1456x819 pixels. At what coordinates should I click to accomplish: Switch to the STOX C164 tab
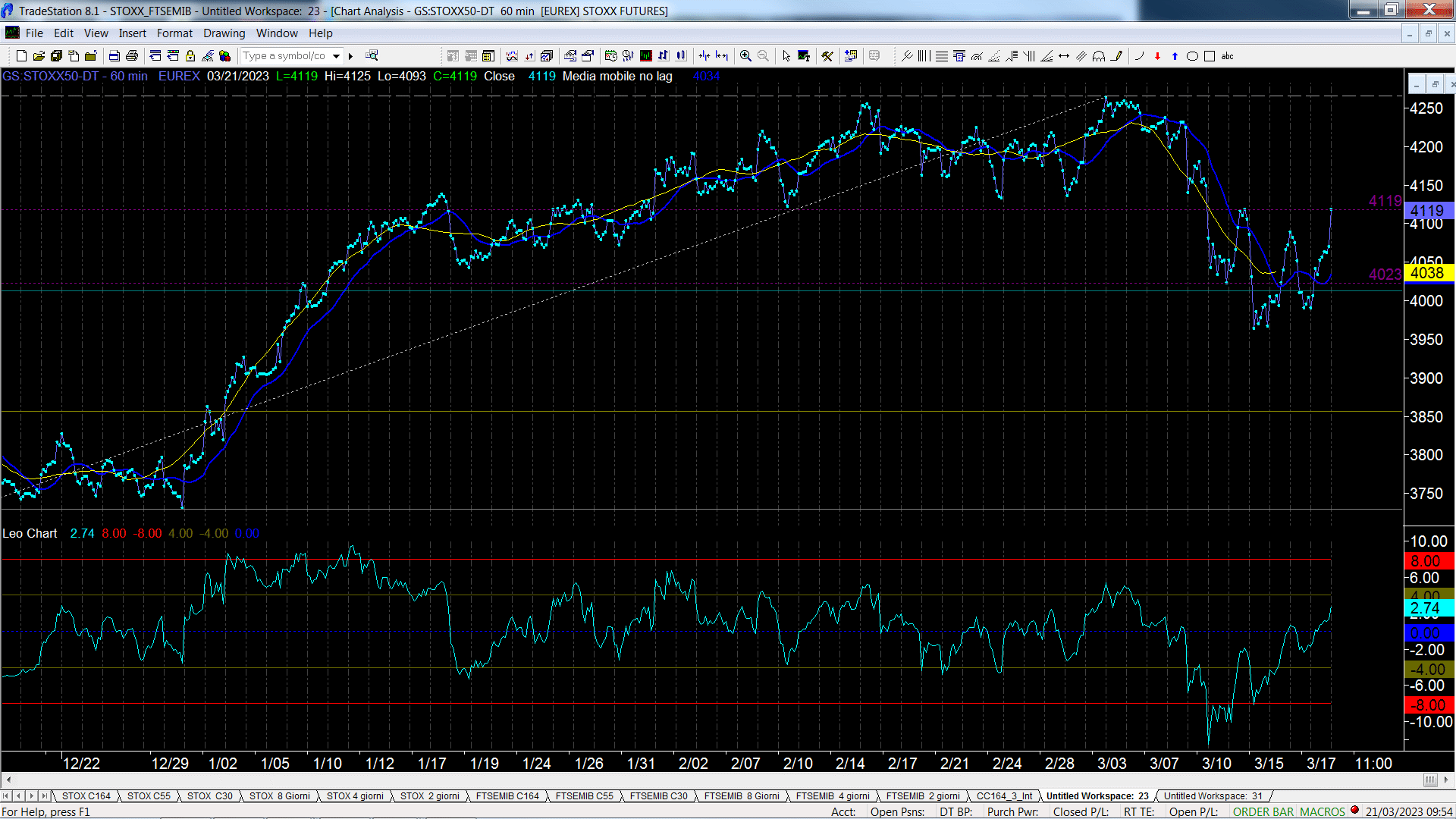coord(86,795)
